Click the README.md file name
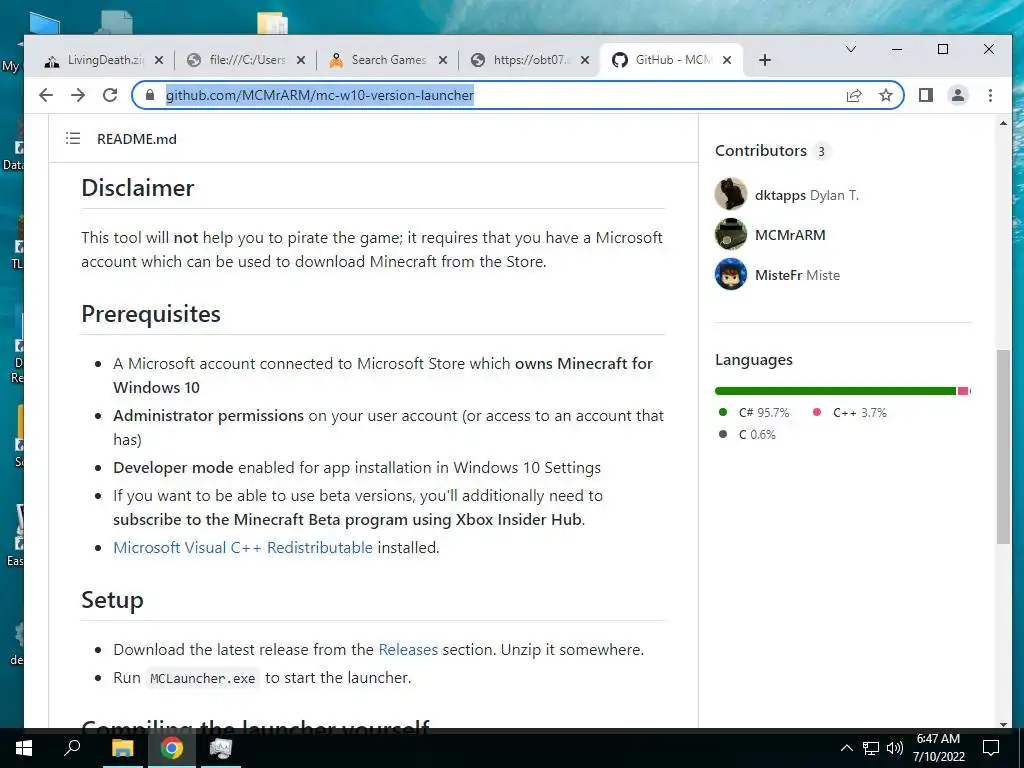Image resolution: width=1024 pixels, height=768 pixels. [136, 139]
